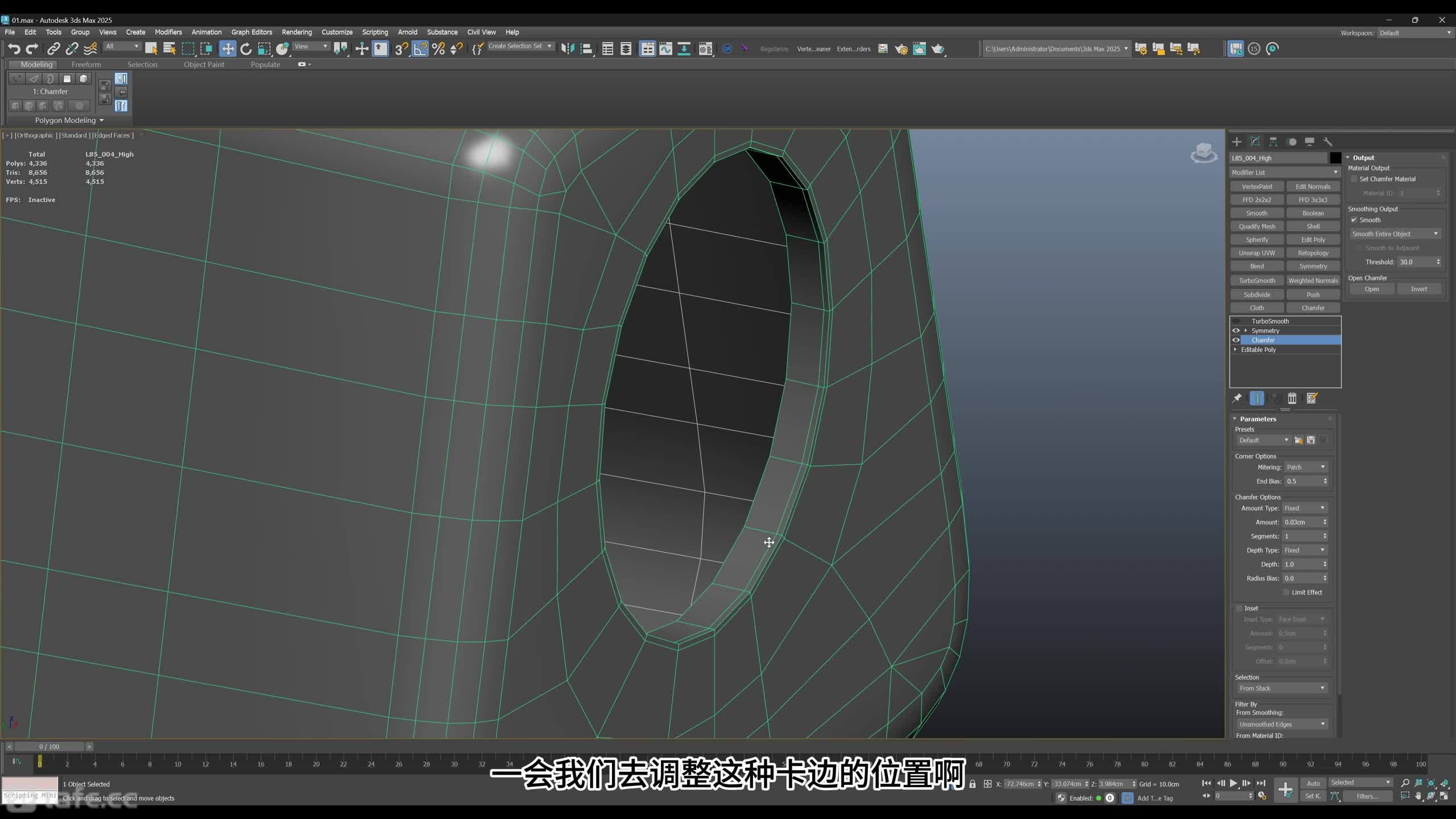Screen dimensions: 1456x819
Task: Click the Render Production teapot icon
Action: [938, 49]
